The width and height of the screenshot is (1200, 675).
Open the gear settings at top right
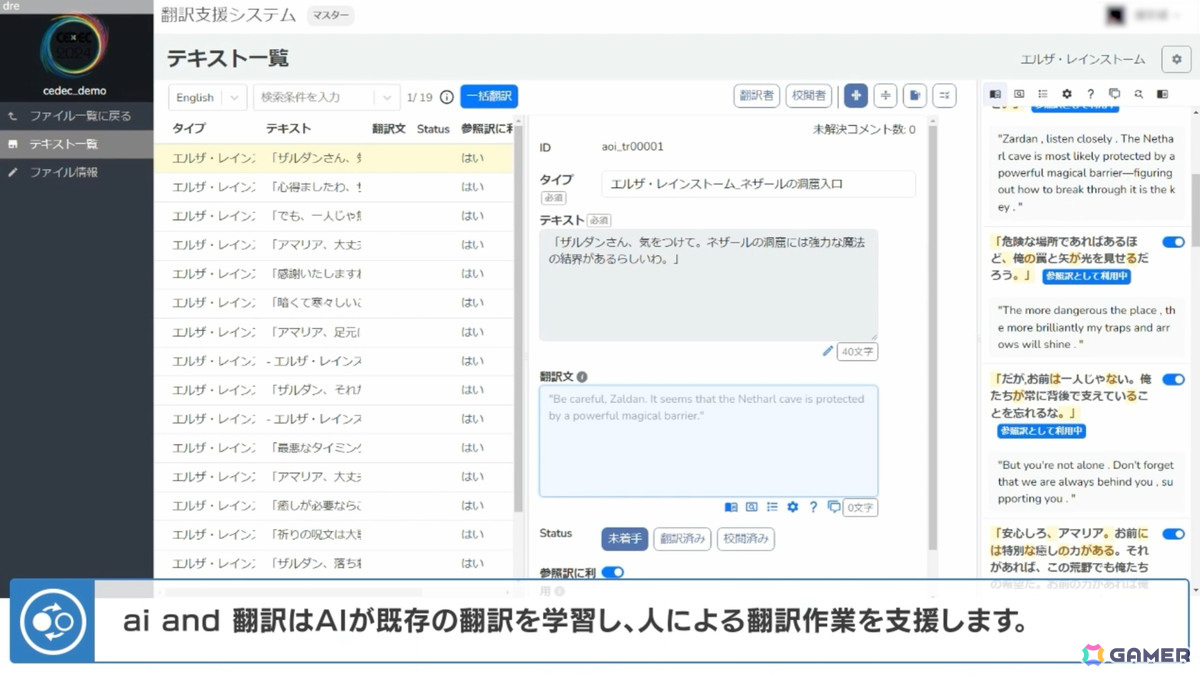[1176, 59]
